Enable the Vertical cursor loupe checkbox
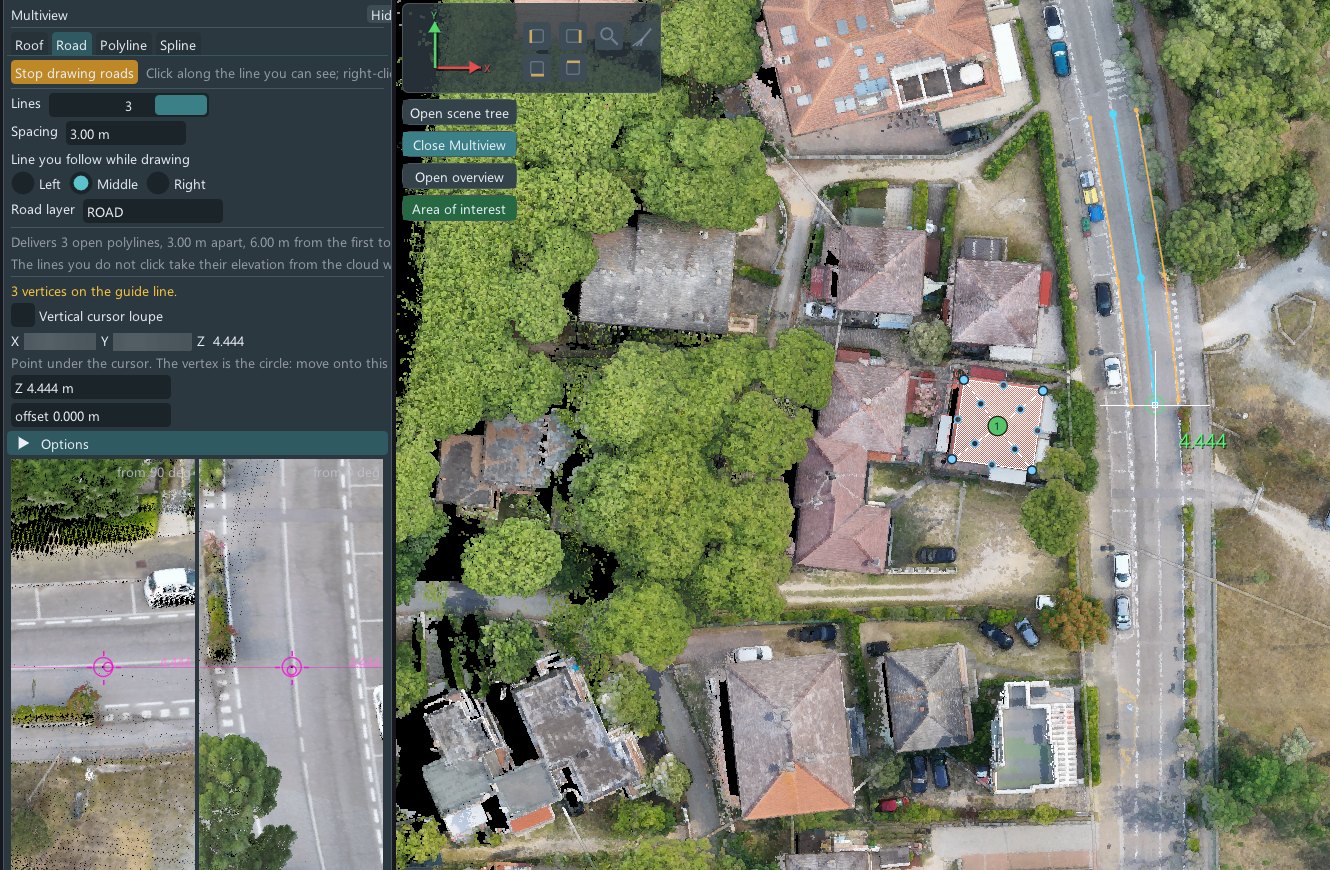The image size is (1330, 870). [x=22, y=316]
